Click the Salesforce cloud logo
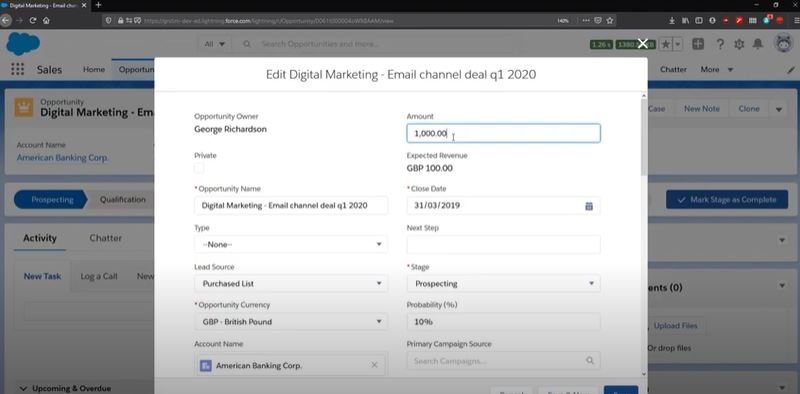 [x=23, y=44]
